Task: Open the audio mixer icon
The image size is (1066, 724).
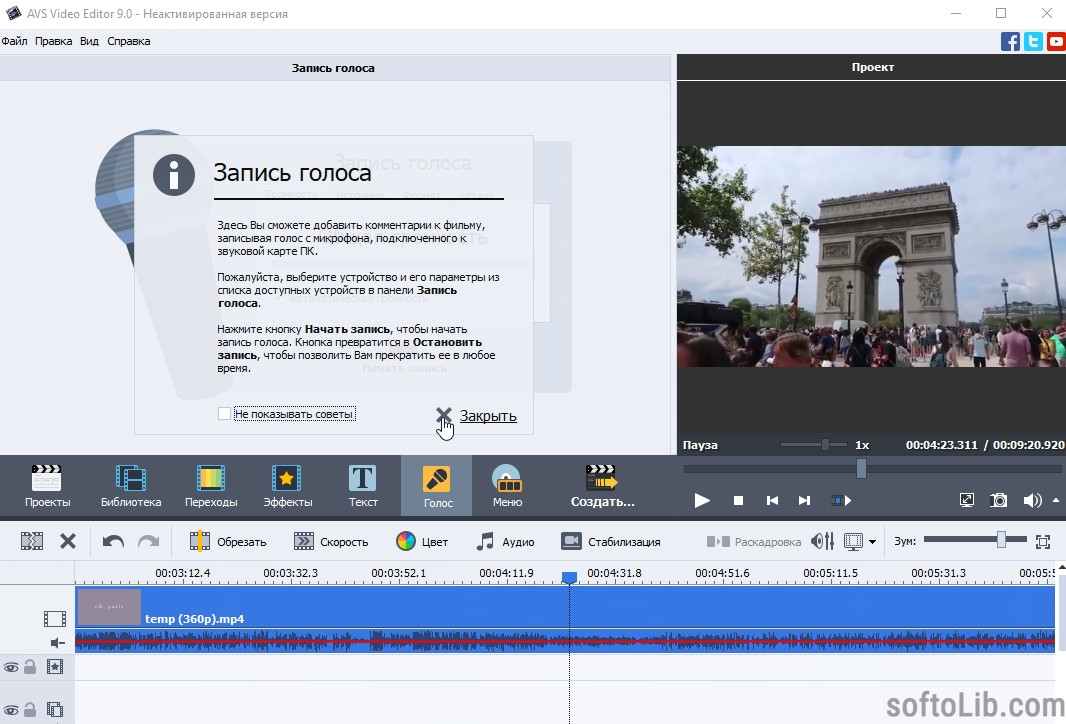Action: (x=823, y=541)
